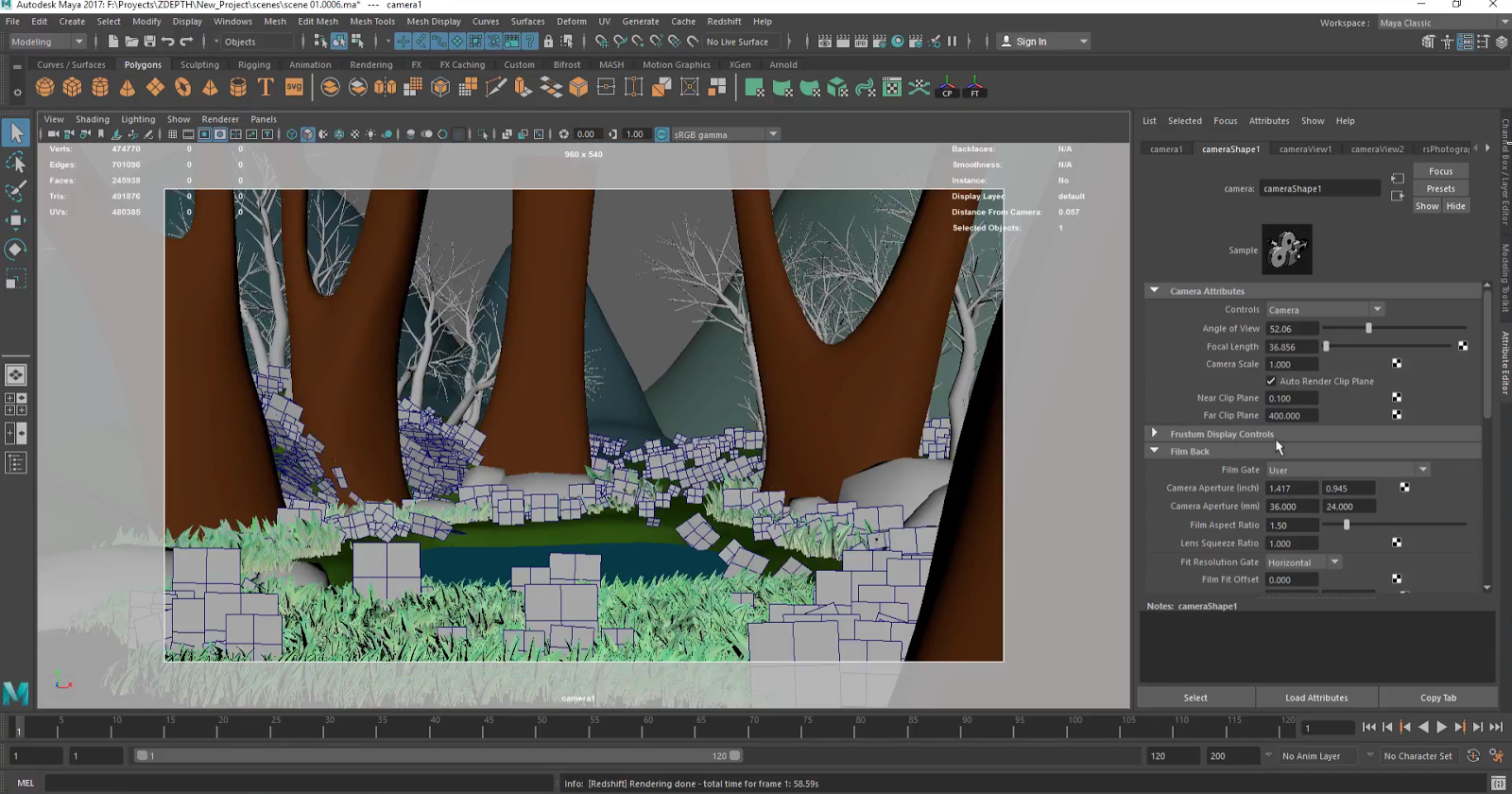Expand the Frustum Display Controls section

click(x=1154, y=434)
